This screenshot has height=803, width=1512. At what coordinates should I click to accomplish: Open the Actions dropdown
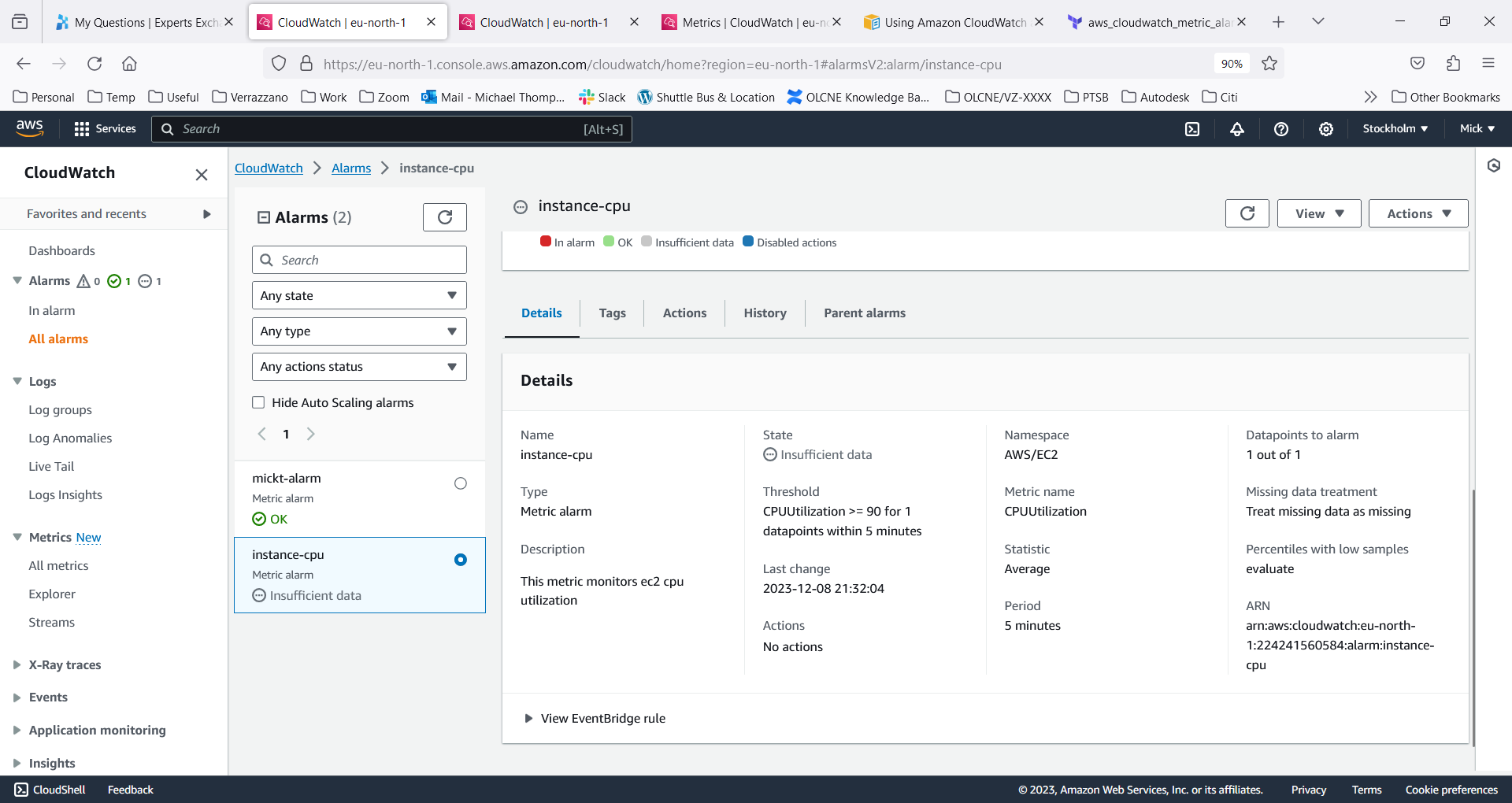(x=1417, y=213)
